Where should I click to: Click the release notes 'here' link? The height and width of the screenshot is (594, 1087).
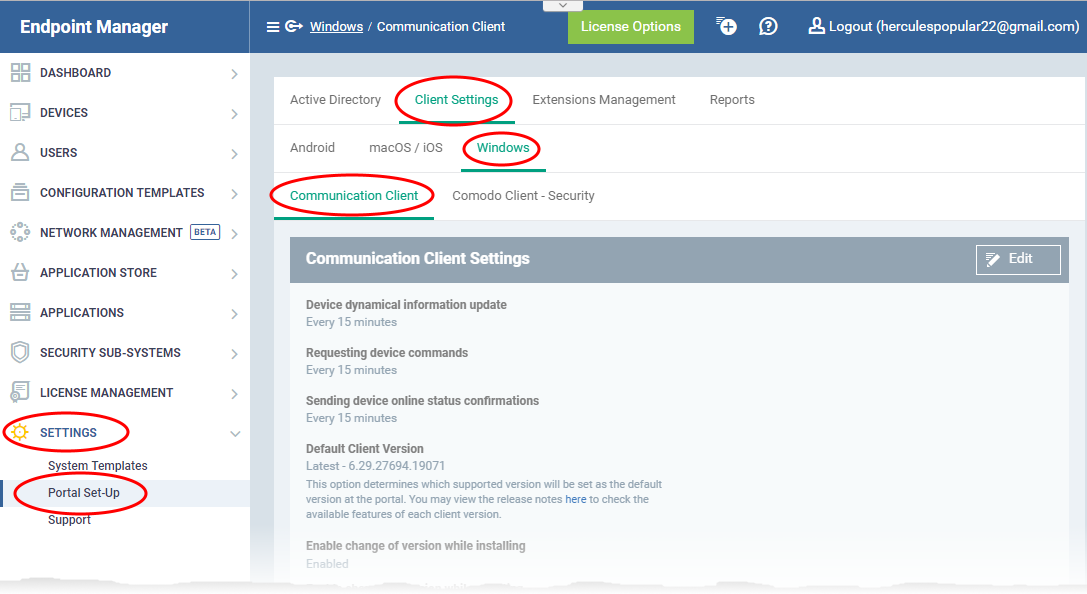coord(575,499)
